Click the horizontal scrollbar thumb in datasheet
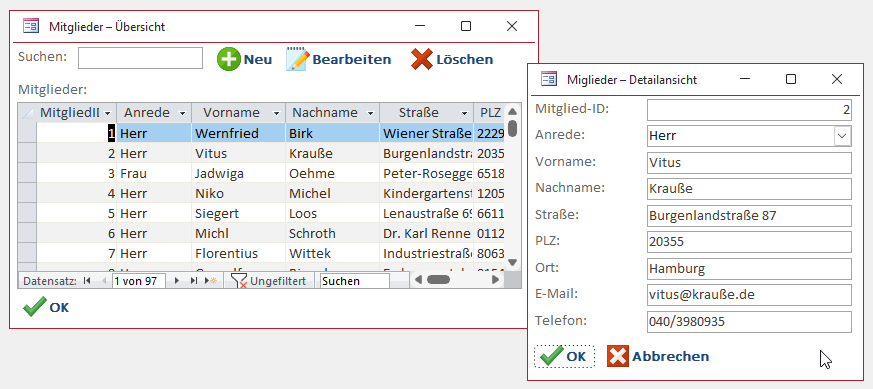873x389 pixels. tap(438, 280)
